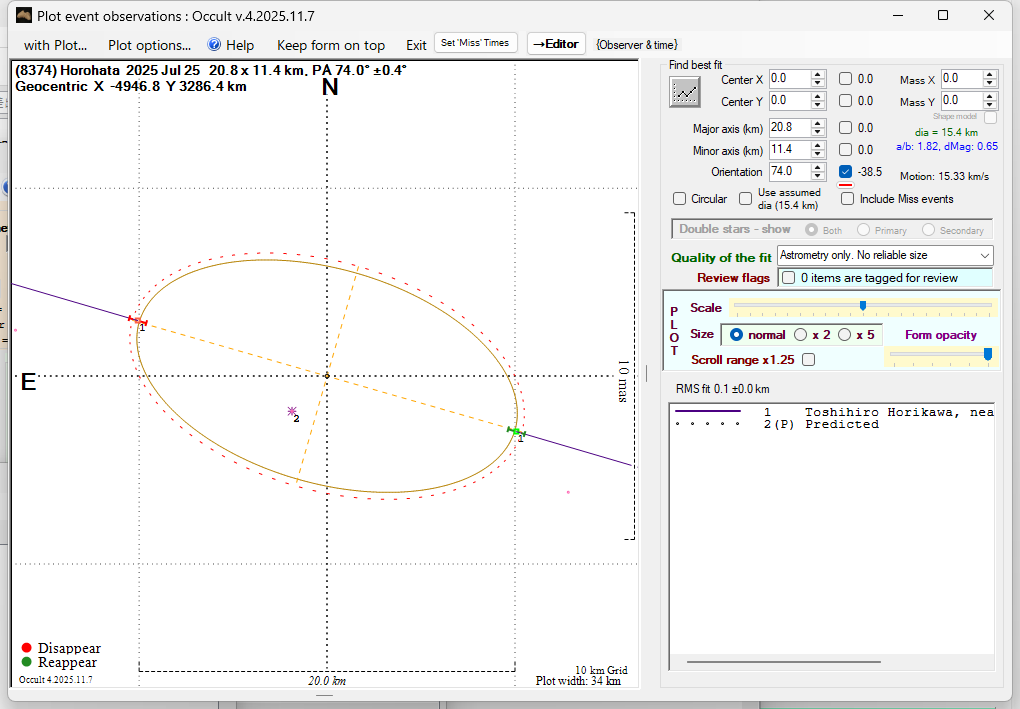Click Set 'Miss' Times button

tap(476, 43)
